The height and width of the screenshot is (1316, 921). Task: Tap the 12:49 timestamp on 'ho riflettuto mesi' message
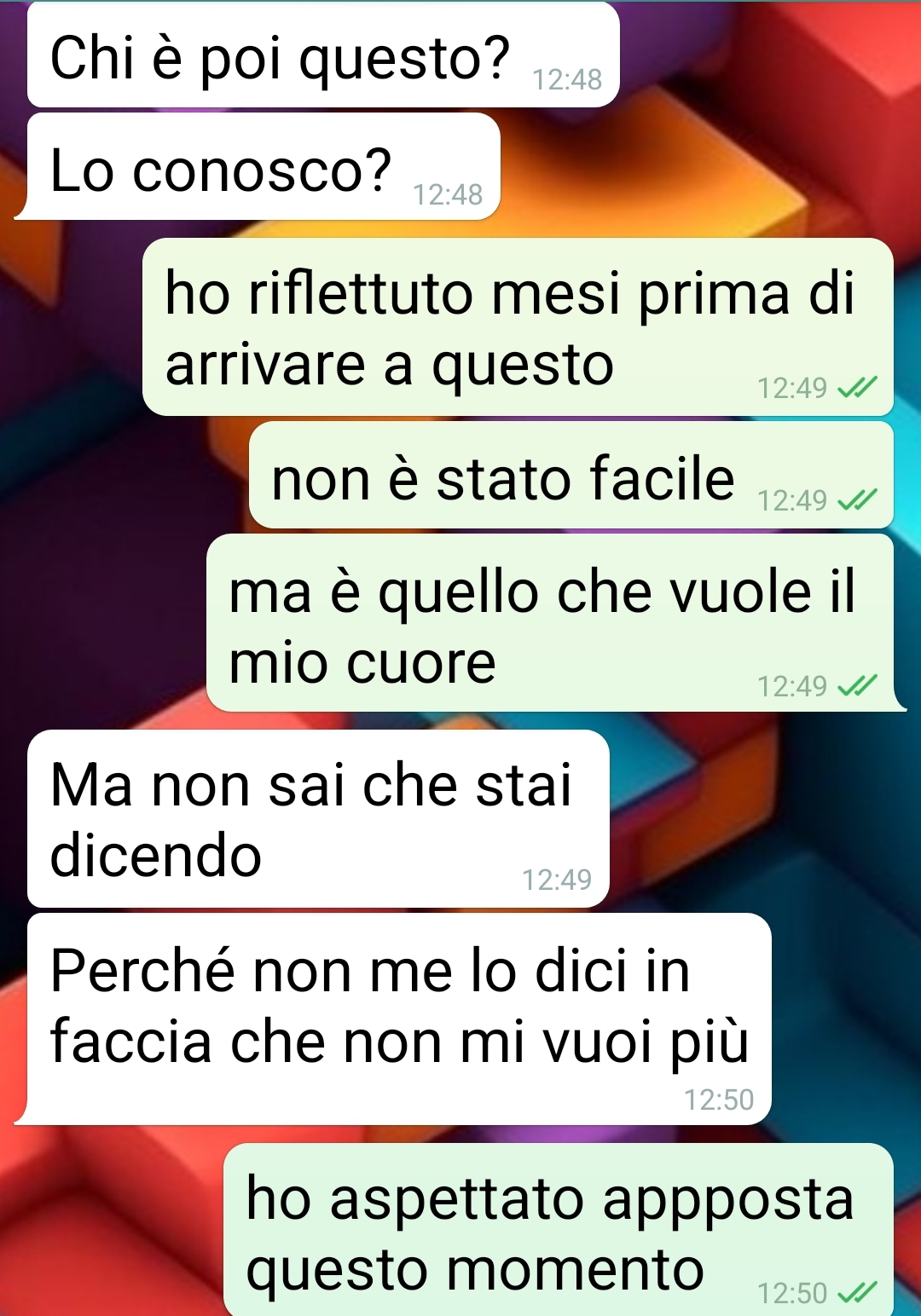[792, 389]
